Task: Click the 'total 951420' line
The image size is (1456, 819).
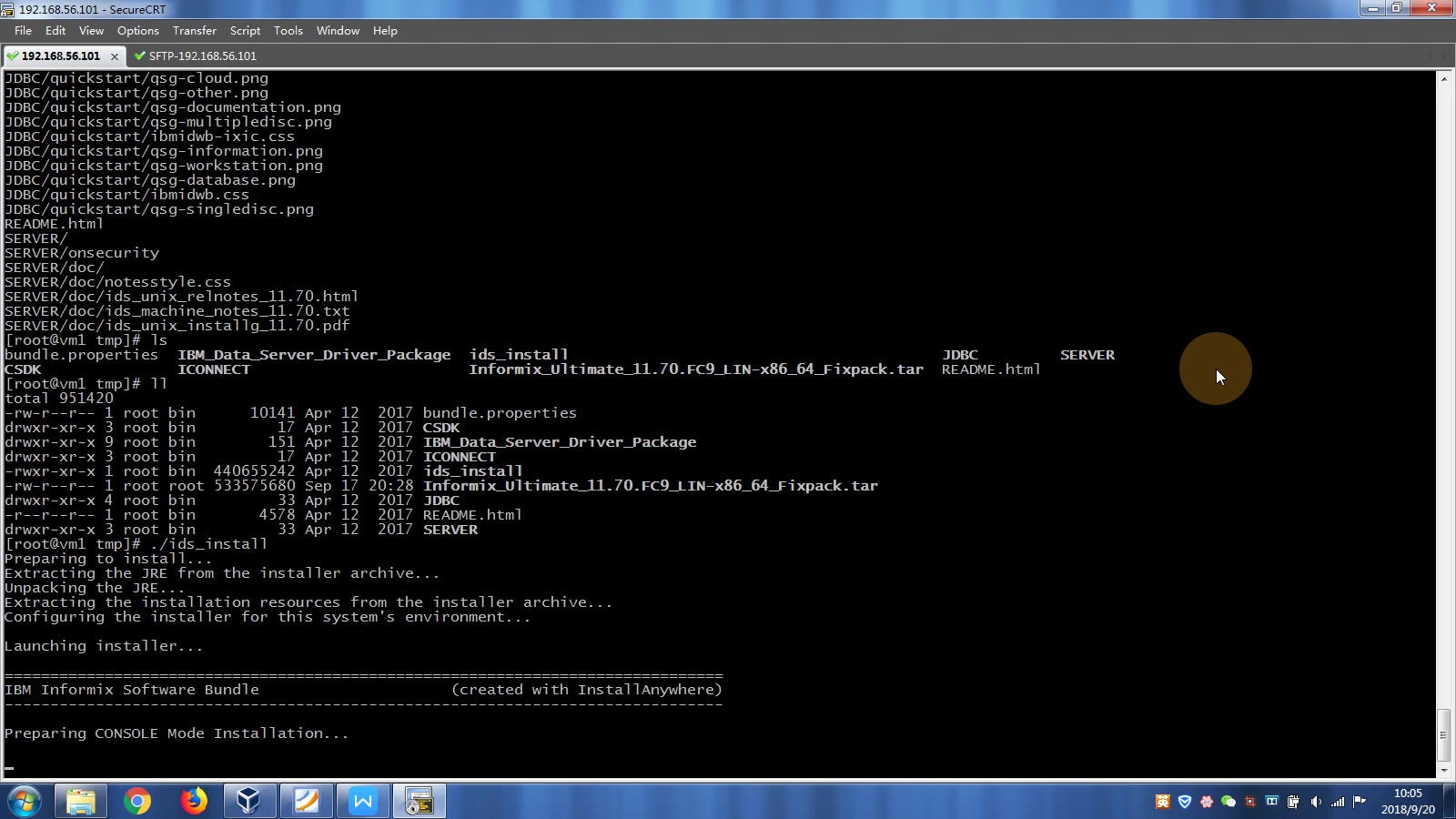Action: 59,399
